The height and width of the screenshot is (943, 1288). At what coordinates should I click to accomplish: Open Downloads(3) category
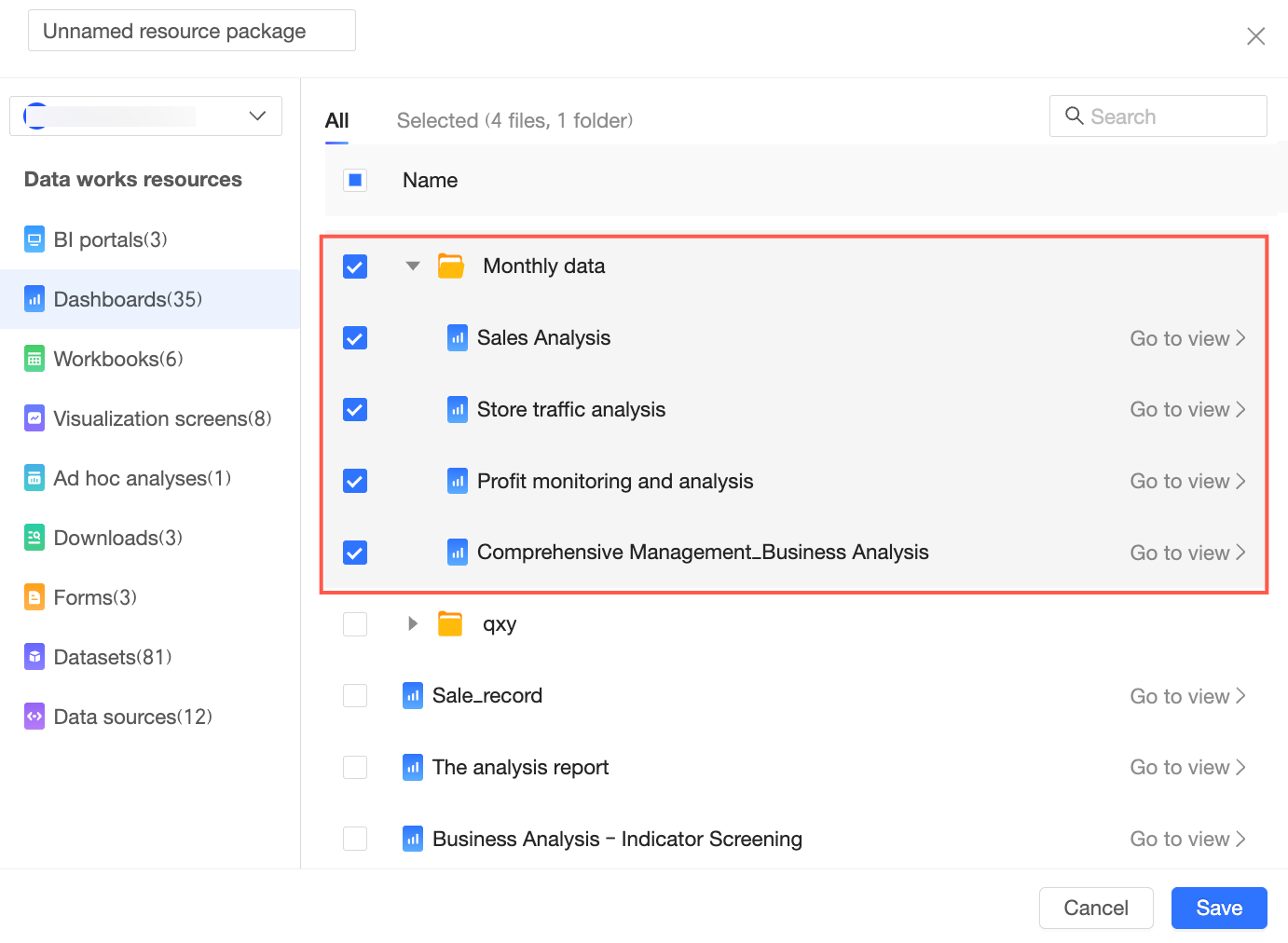(x=150, y=538)
